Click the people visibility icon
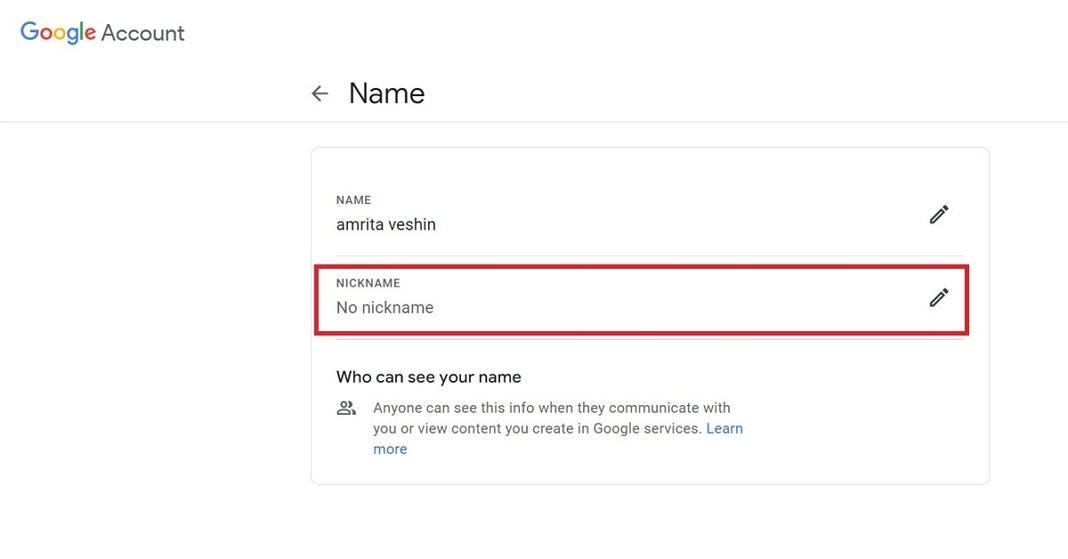This screenshot has height=559, width=1068. coord(346,408)
